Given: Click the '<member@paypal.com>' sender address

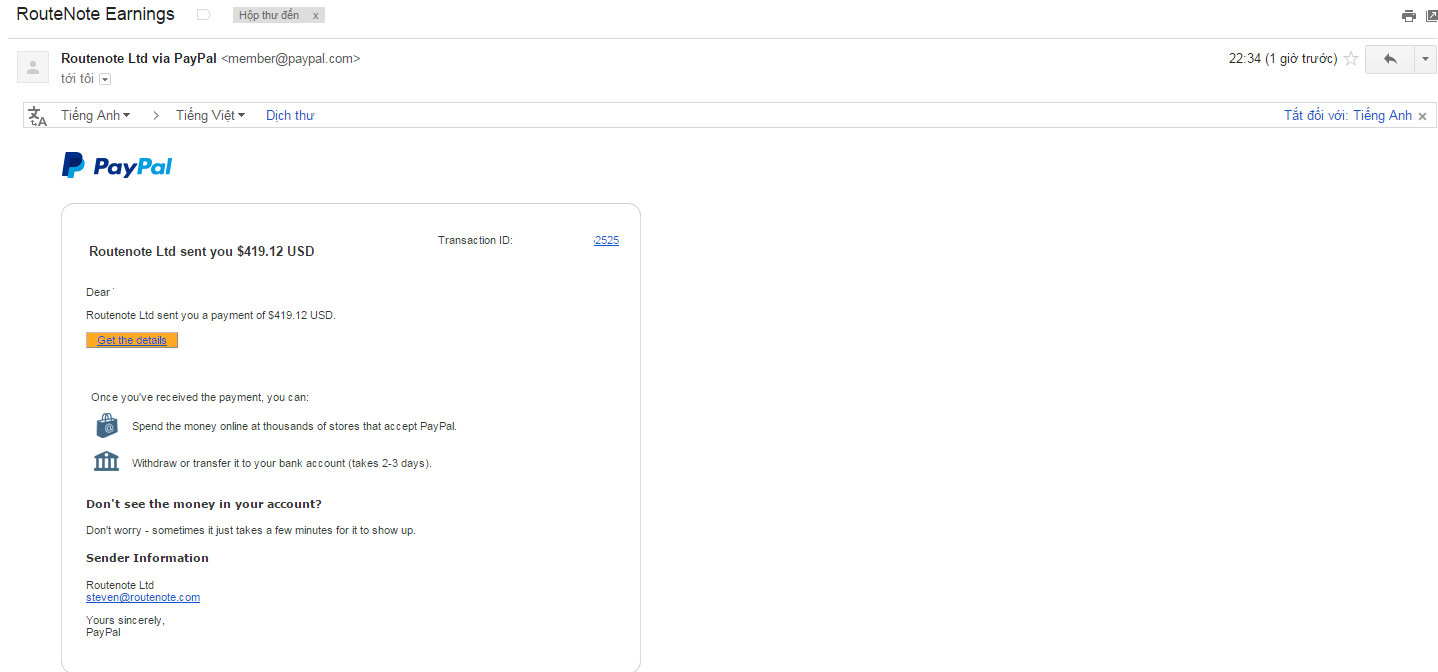Looking at the screenshot, I should point(290,59).
